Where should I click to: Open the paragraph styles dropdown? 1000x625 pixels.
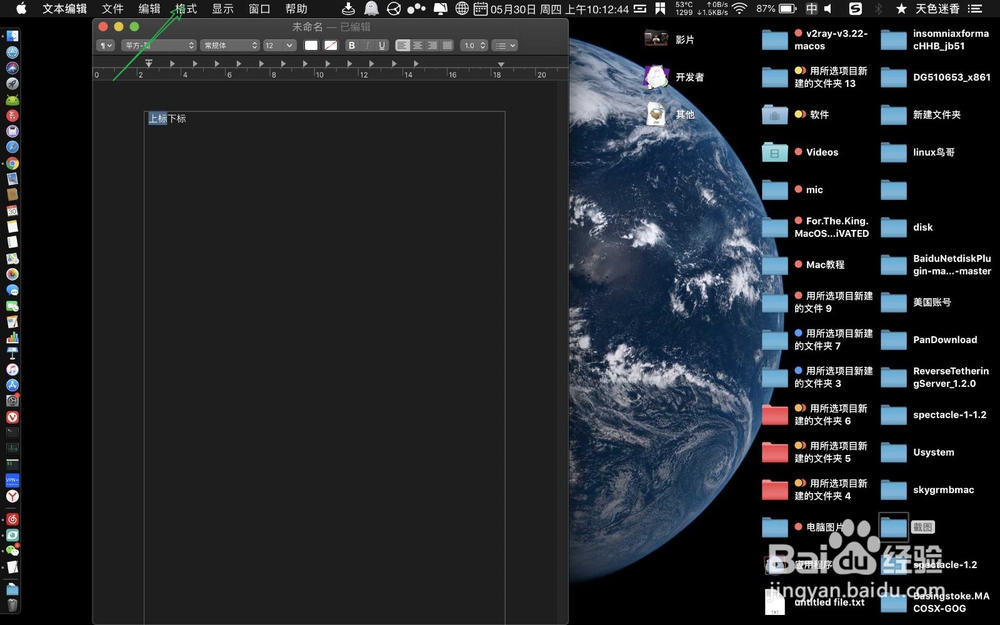click(106, 45)
